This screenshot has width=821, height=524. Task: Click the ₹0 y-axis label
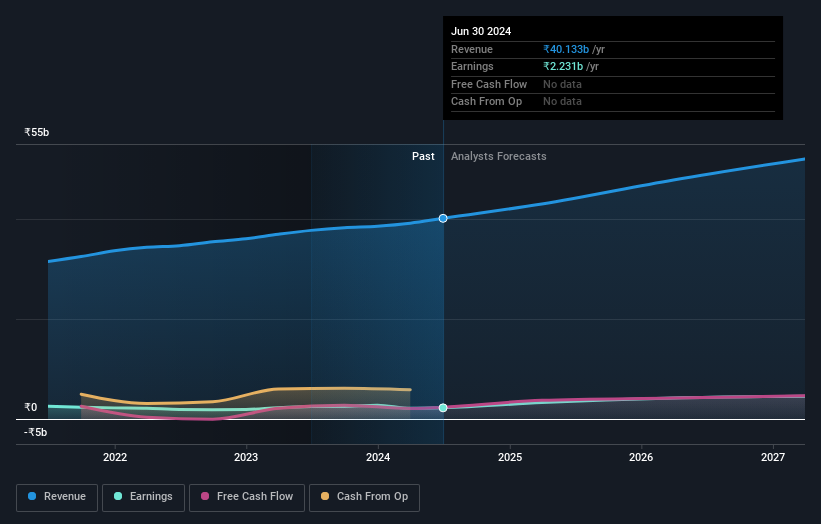click(31, 407)
